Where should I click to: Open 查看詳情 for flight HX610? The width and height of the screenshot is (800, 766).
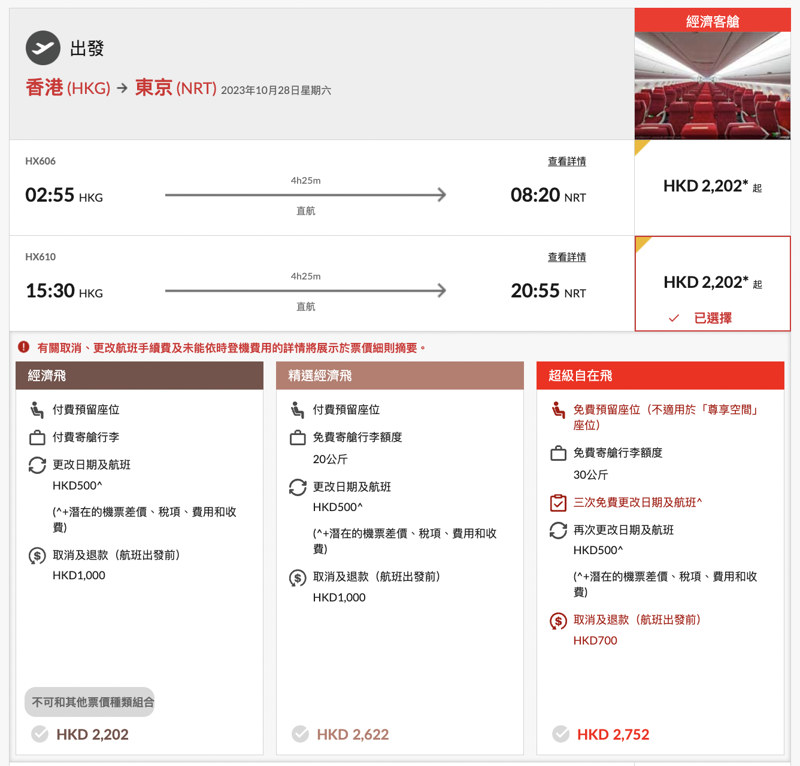[566, 257]
